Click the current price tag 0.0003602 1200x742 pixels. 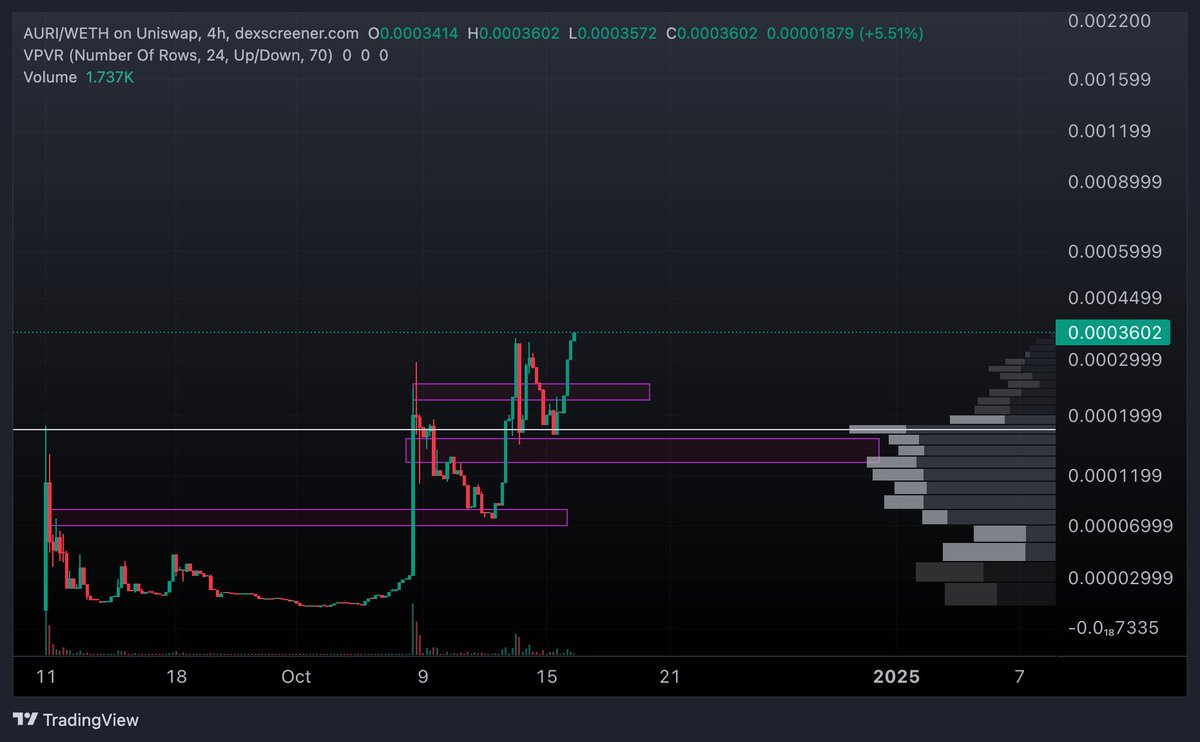tap(1115, 332)
